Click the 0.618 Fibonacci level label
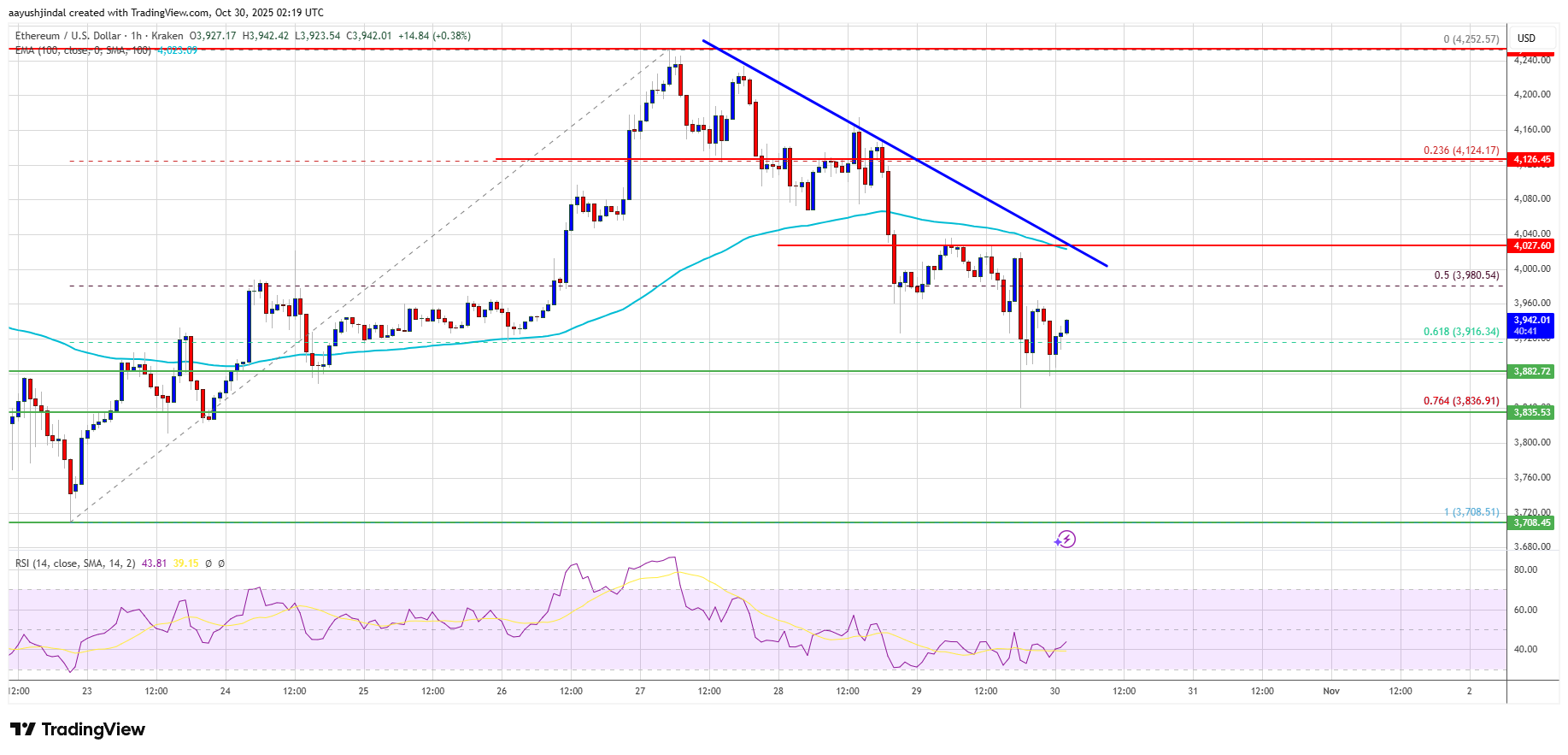Screen dimensions: 1568x755 (x=1460, y=332)
